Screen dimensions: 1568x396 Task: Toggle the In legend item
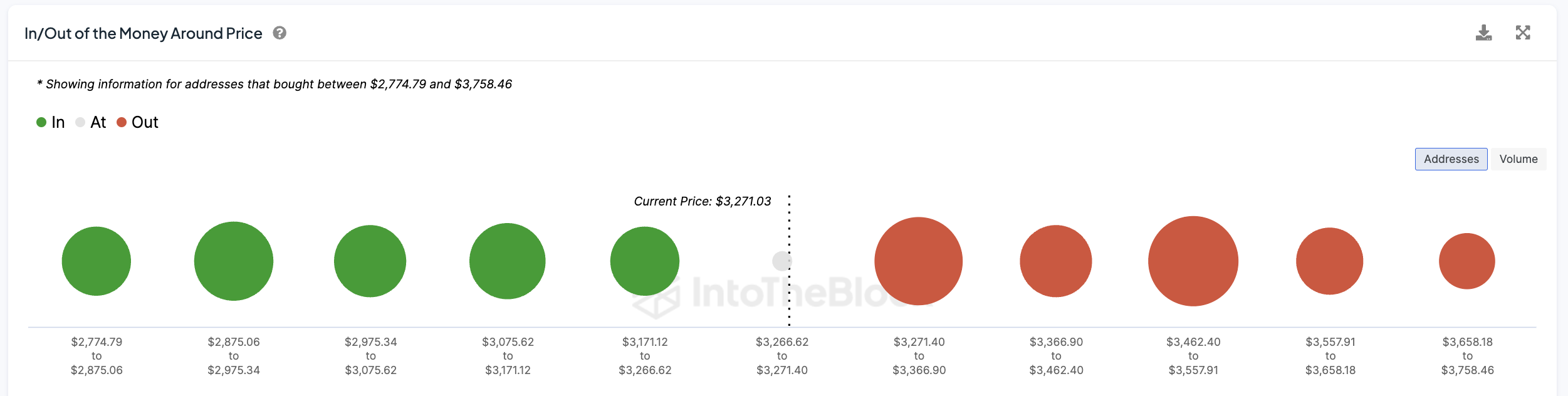point(51,122)
